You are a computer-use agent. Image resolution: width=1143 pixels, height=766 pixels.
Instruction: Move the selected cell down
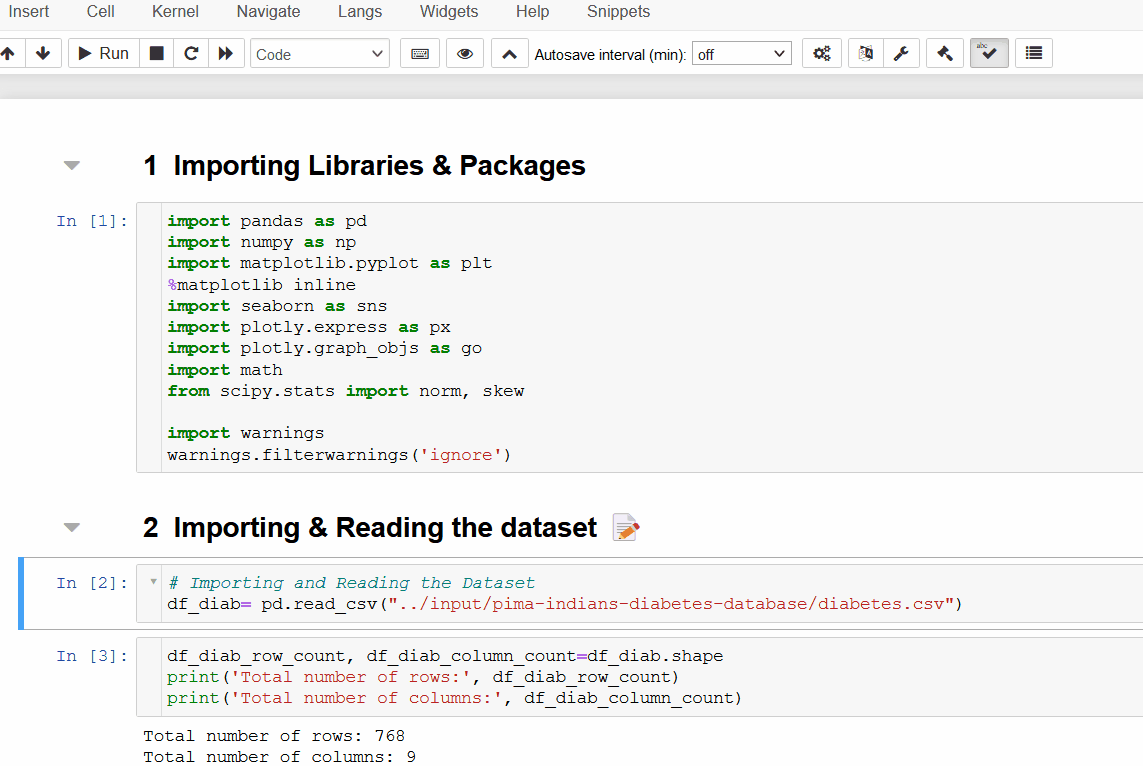43,53
